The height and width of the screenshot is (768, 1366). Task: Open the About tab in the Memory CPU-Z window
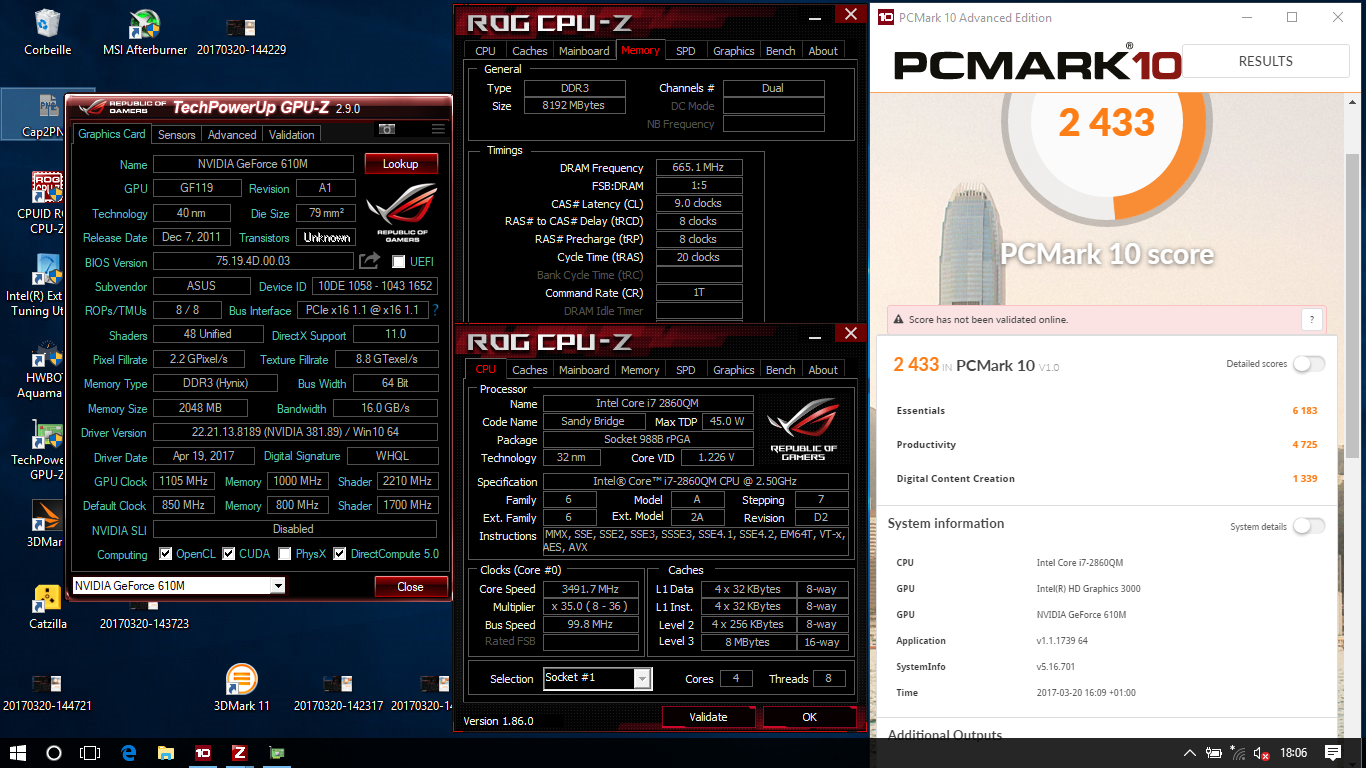(823, 50)
